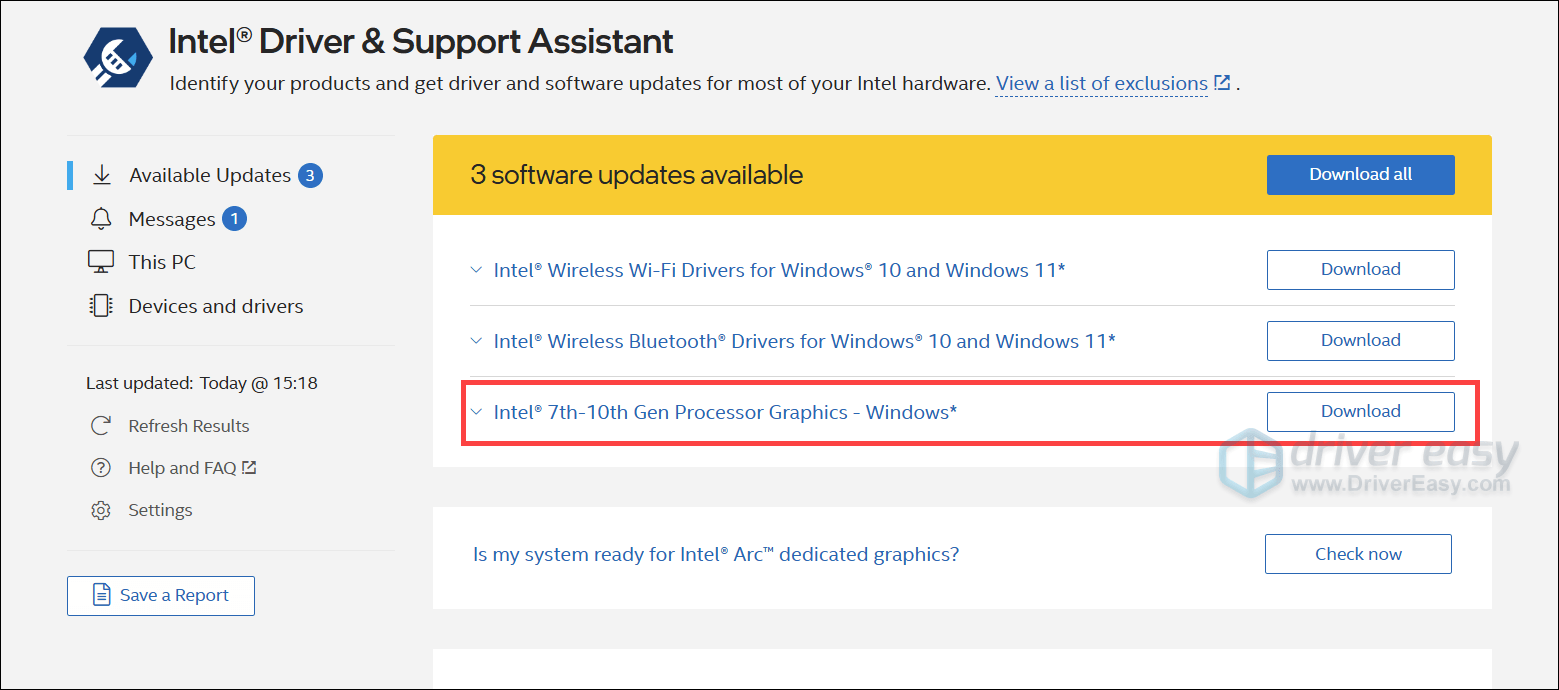This screenshot has height=690, width=1559.
Task: Click Check now for Intel Arc readiness
Action: pos(1358,554)
